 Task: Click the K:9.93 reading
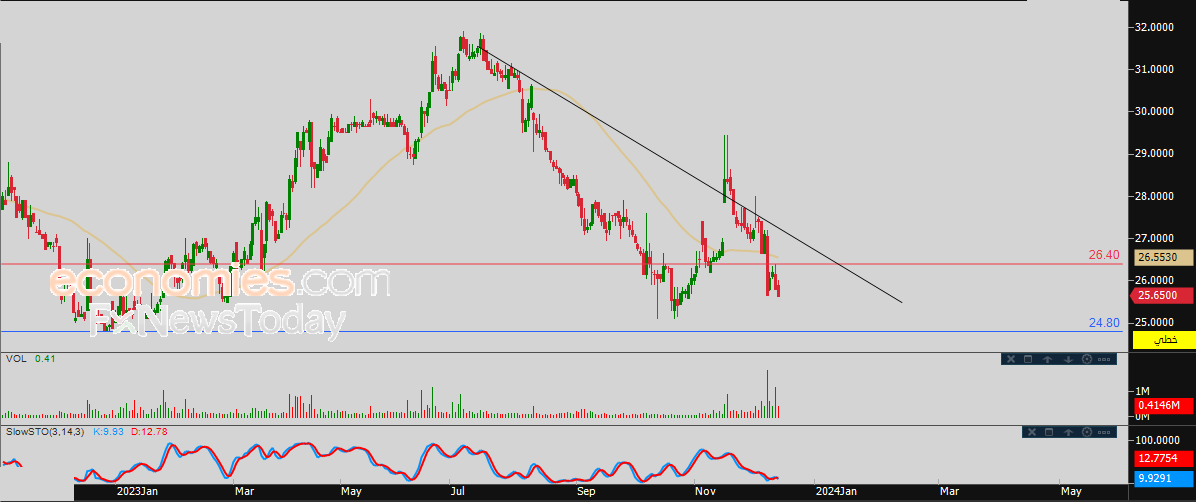tap(110, 432)
